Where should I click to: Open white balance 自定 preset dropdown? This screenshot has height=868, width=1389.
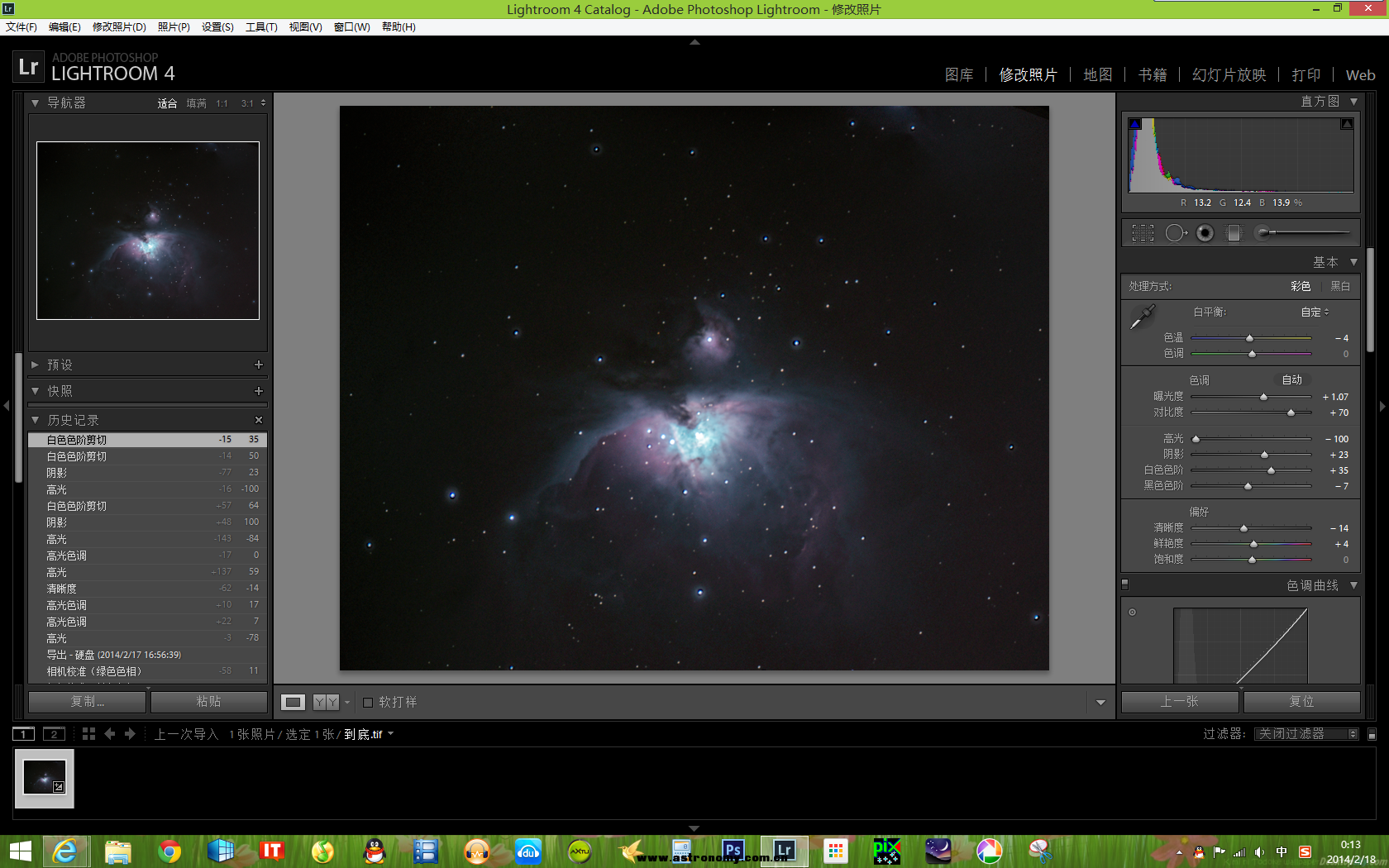1315,312
